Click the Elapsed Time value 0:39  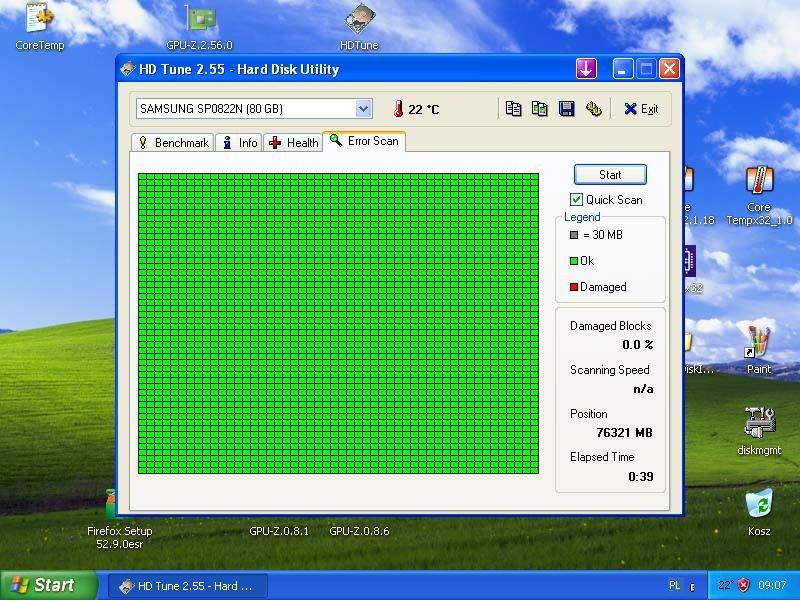pyautogui.click(x=640, y=477)
